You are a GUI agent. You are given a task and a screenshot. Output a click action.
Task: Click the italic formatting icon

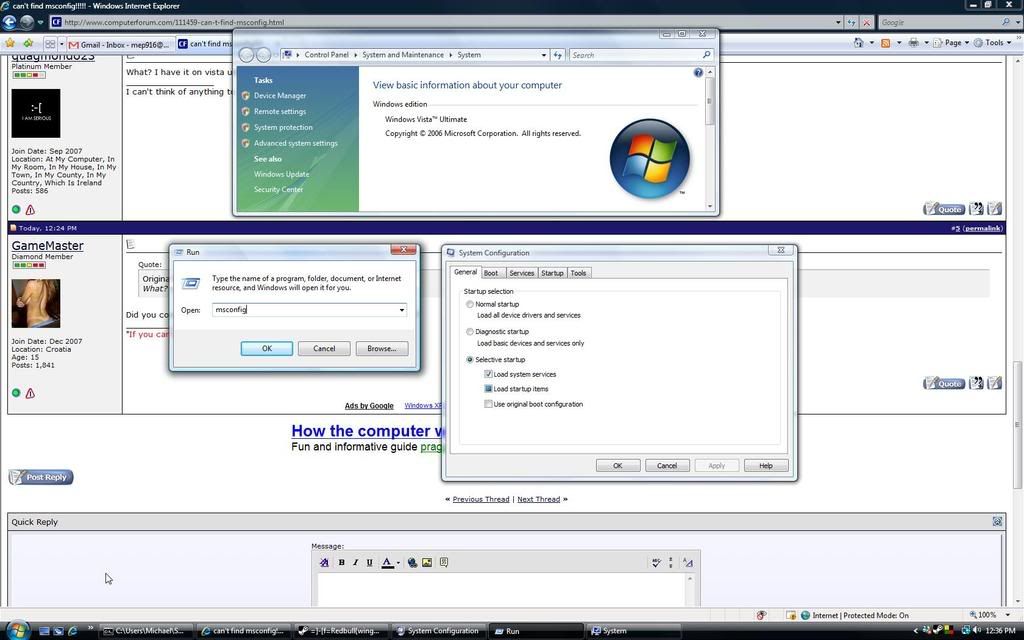355,562
